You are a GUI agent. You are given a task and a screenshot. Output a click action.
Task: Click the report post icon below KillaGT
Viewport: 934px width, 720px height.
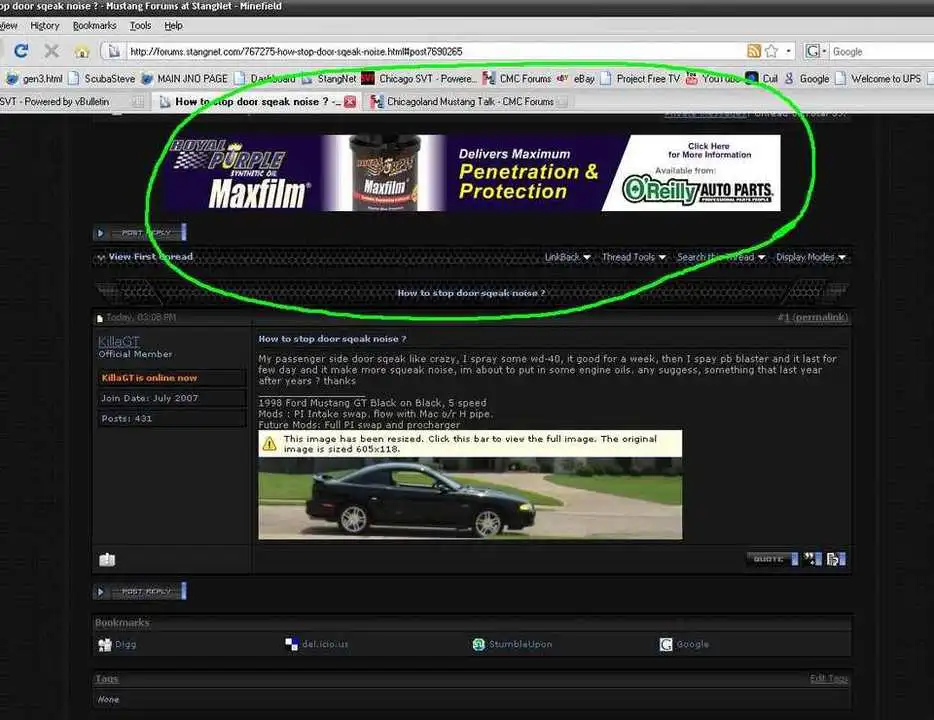[107, 560]
